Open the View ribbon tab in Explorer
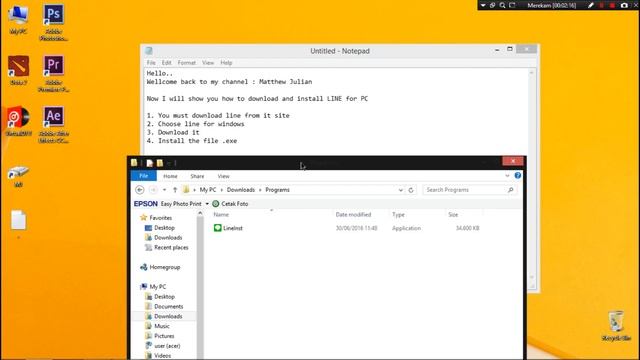 point(223,176)
